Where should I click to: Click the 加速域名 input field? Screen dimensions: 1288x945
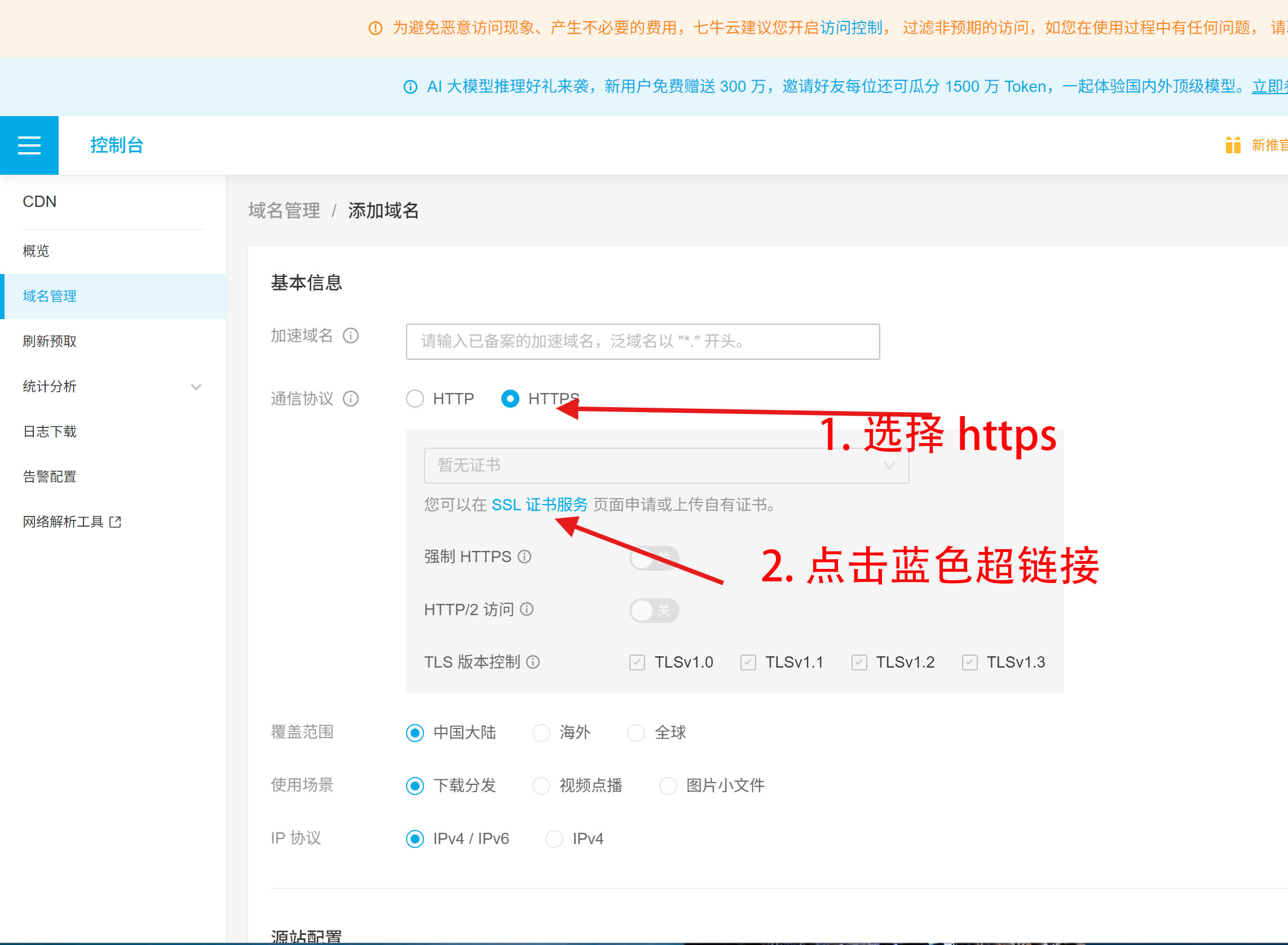642,342
